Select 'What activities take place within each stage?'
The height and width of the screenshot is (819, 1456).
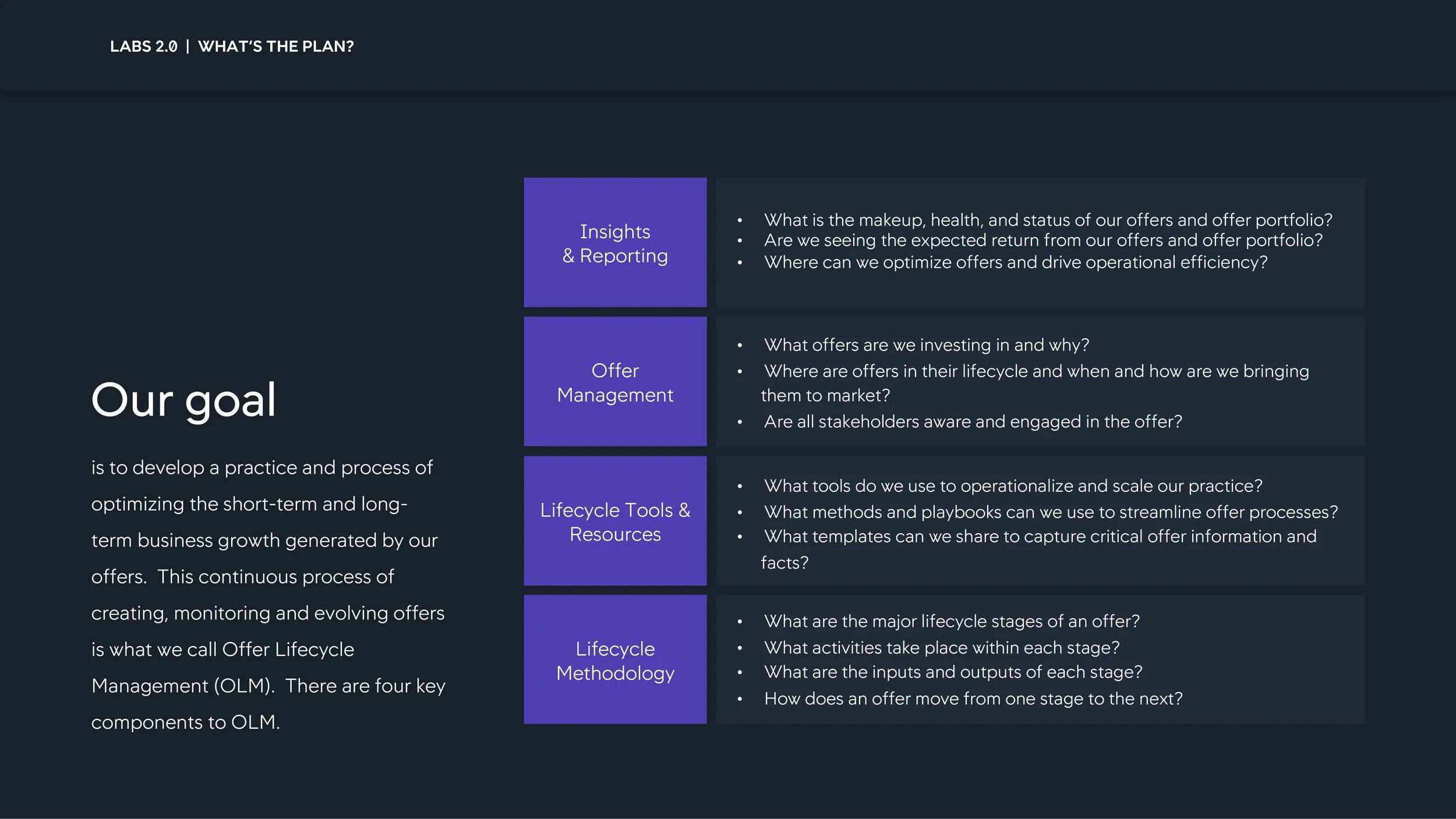pos(942,648)
